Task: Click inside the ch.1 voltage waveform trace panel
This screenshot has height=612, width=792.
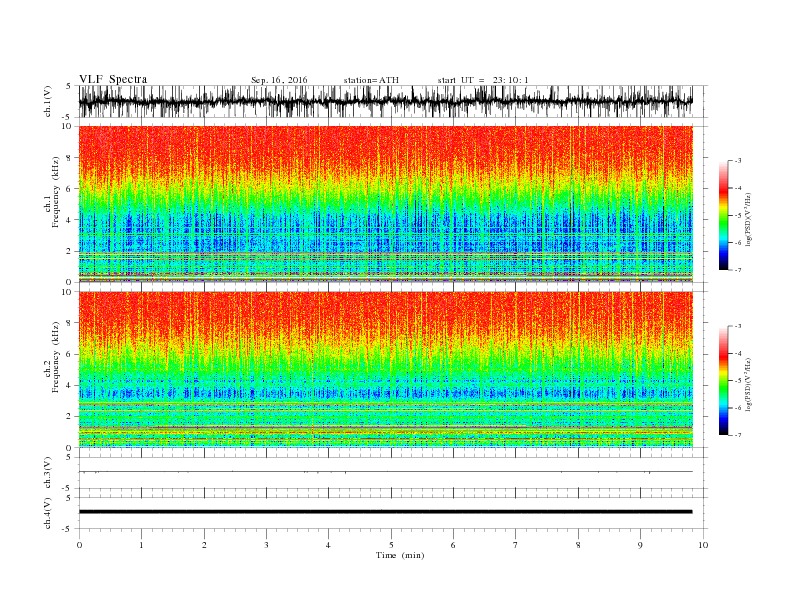Action: pos(385,101)
